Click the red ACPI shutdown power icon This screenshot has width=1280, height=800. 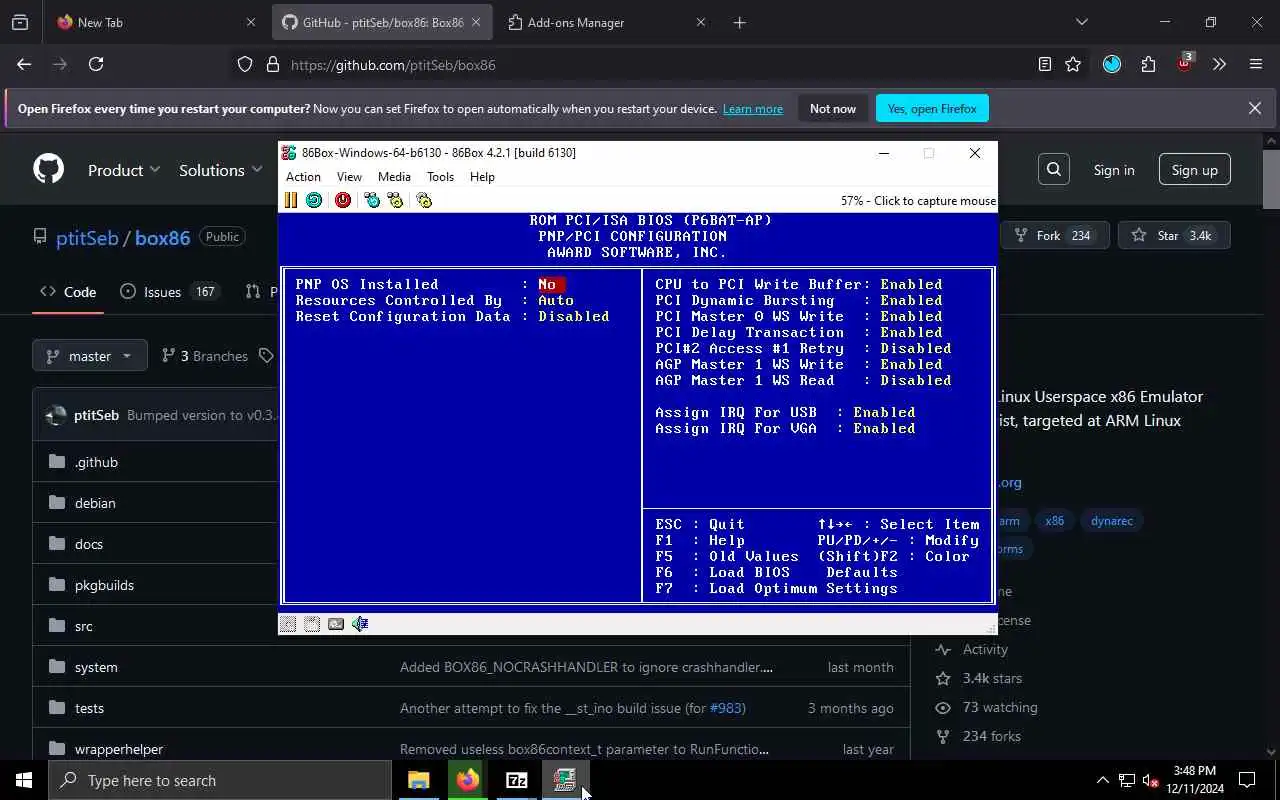[343, 200]
